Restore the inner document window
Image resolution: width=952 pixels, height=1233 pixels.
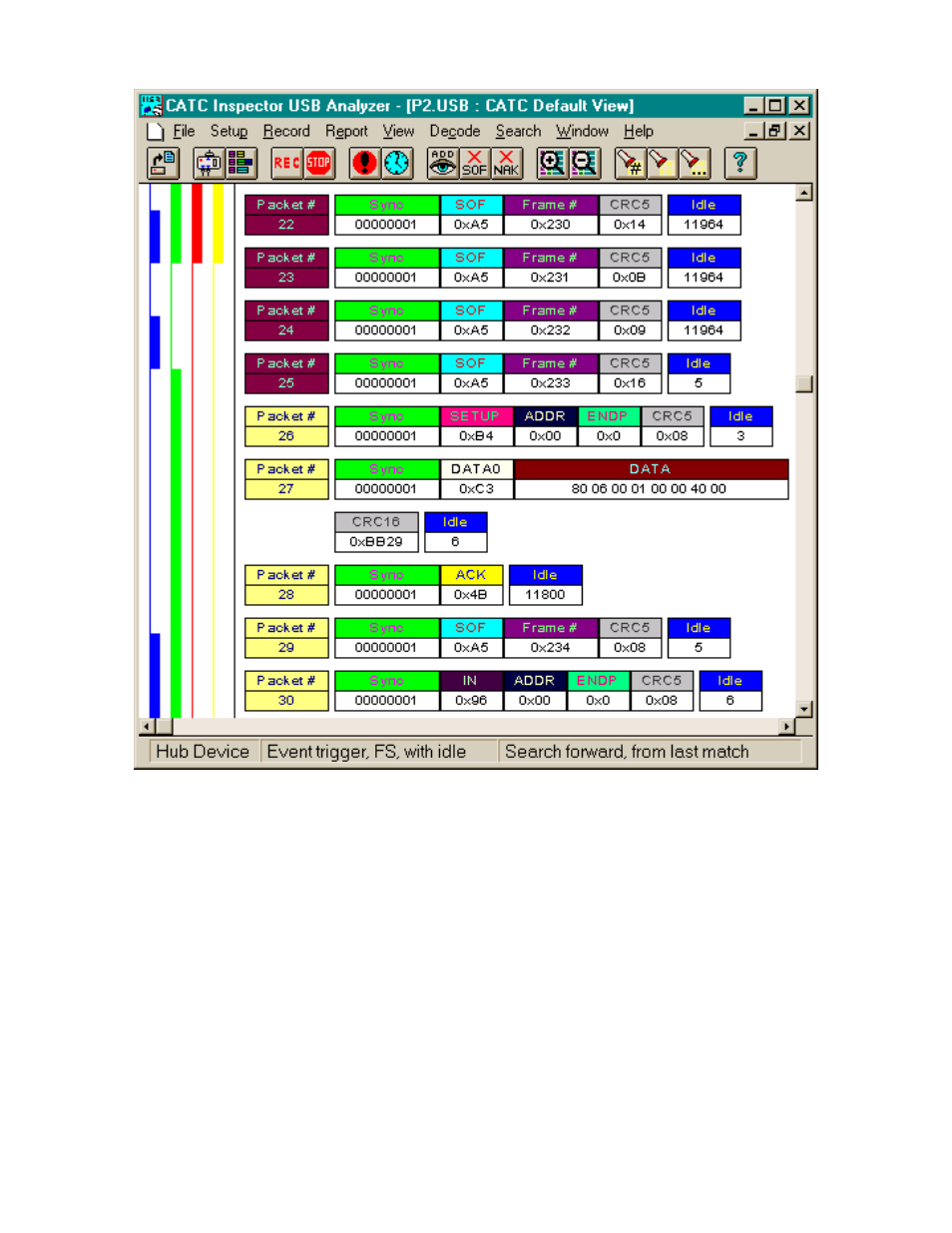coord(775,131)
